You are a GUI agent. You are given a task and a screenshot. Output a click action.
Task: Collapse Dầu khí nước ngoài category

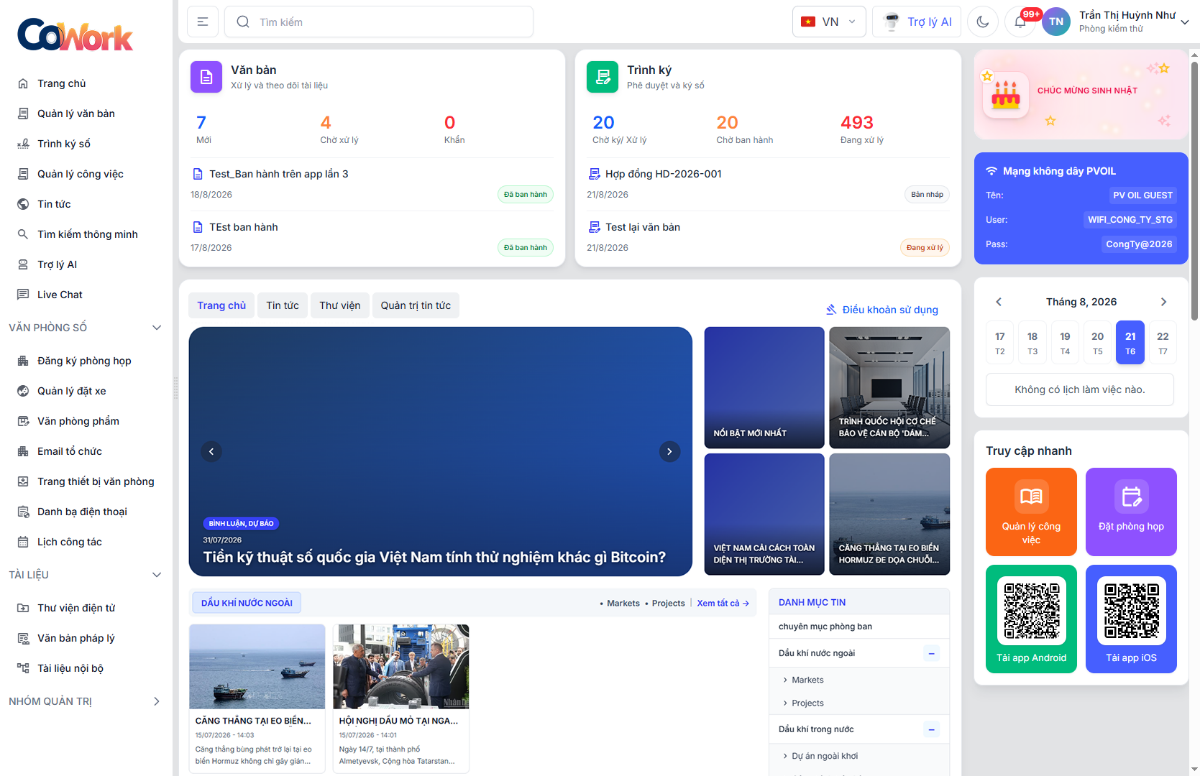pyautogui.click(x=931, y=654)
